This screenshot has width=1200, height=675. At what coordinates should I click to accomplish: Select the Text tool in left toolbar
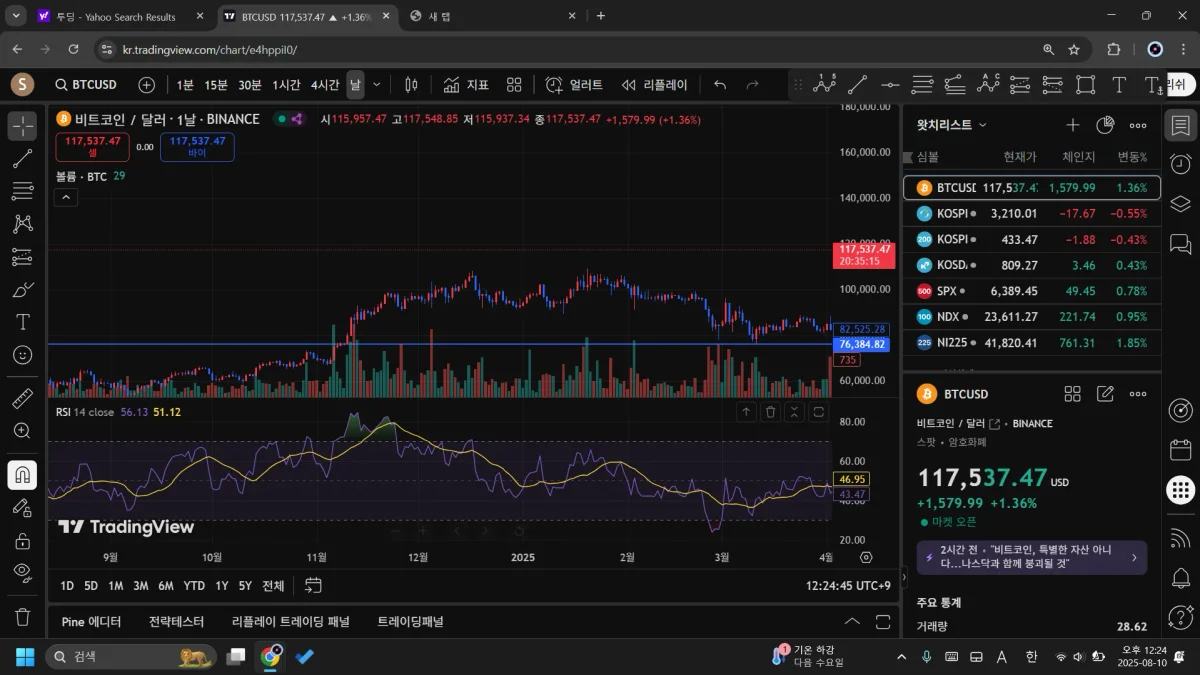(22, 322)
